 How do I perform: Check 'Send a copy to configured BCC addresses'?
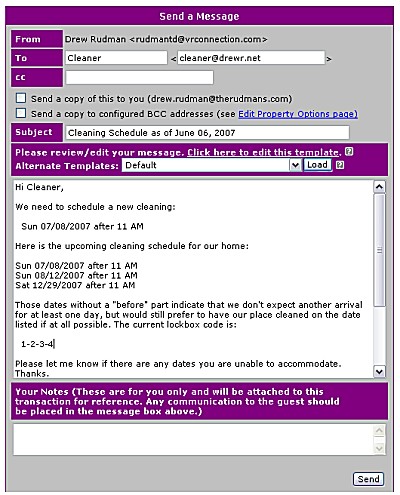(x=21, y=113)
